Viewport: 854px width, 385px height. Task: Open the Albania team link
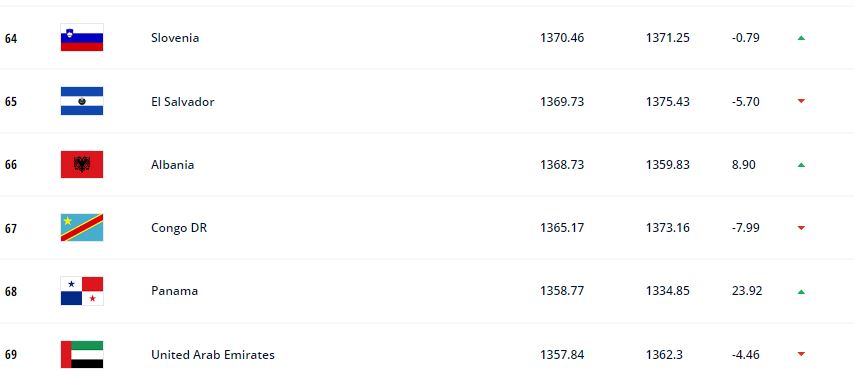coord(173,165)
